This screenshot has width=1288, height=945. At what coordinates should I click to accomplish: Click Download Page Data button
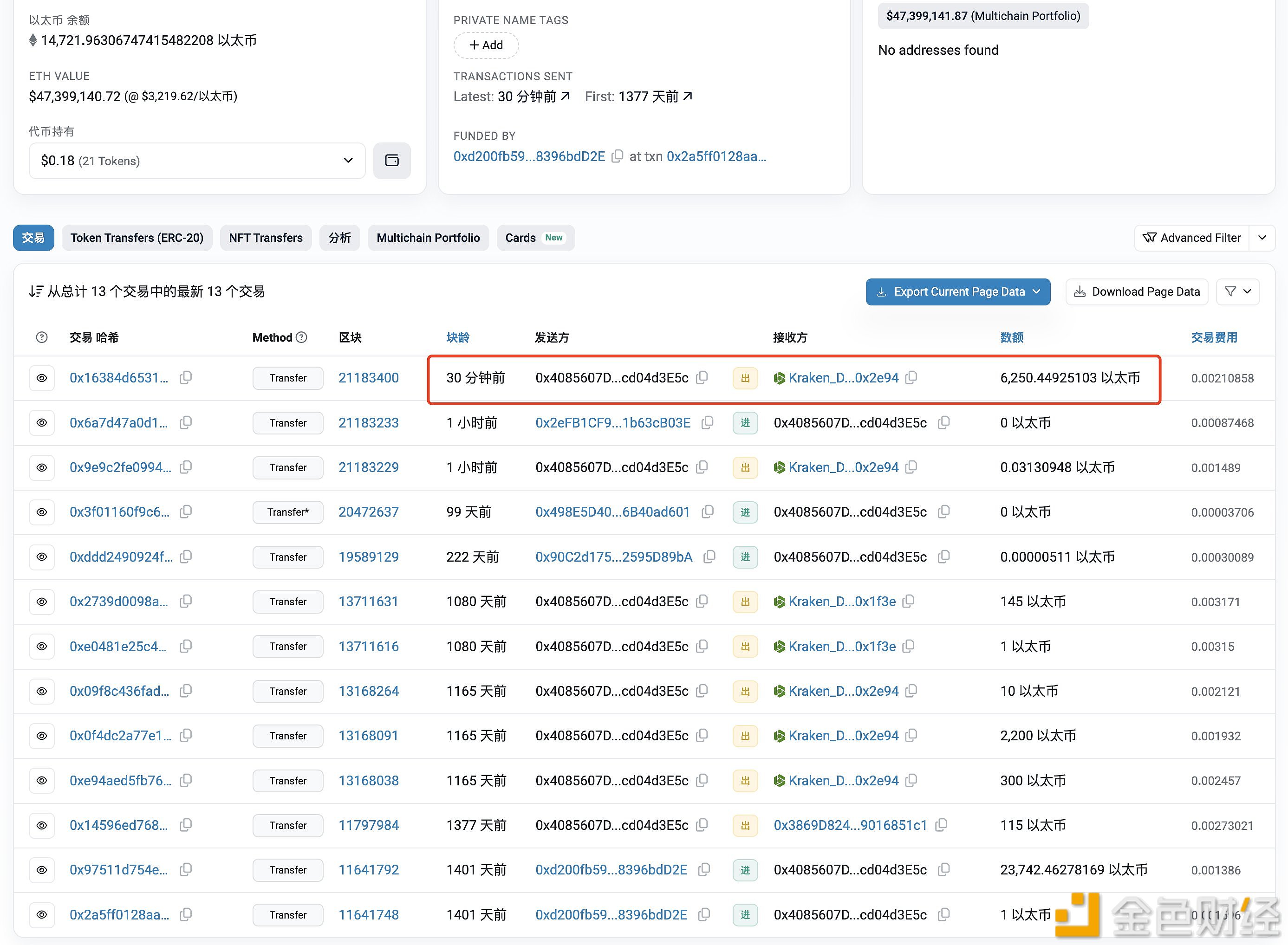click(1137, 292)
